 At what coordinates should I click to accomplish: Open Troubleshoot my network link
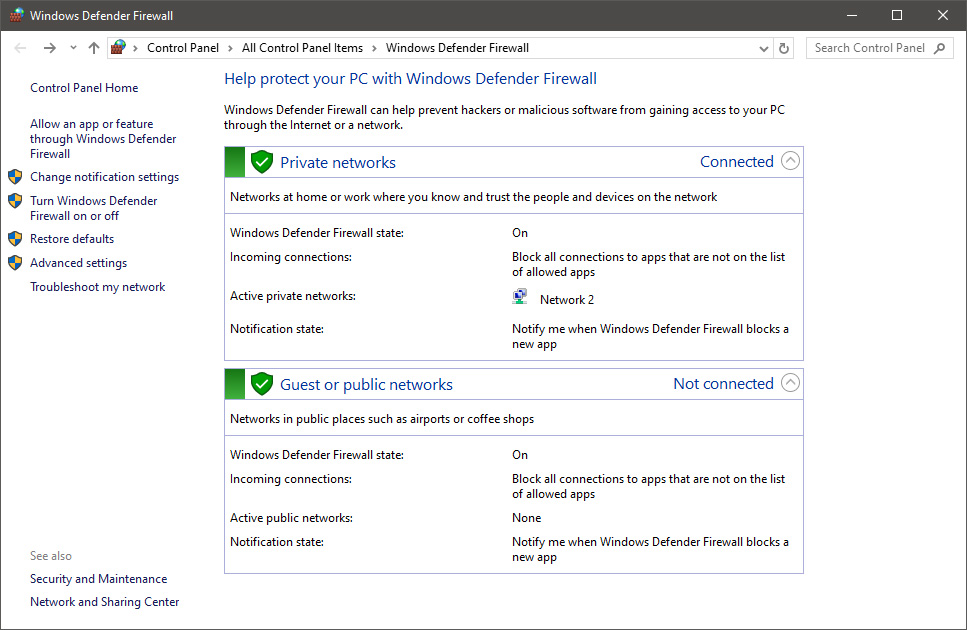click(x=97, y=287)
